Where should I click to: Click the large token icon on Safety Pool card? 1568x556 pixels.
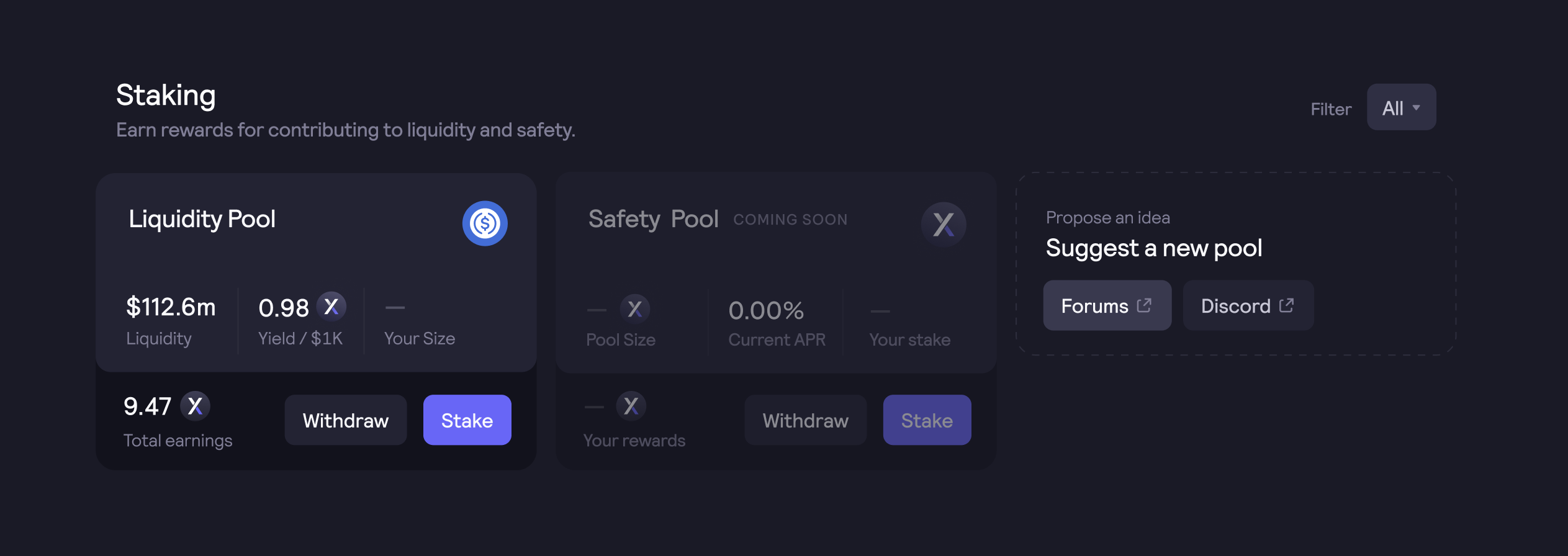click(x=944, y=225)
